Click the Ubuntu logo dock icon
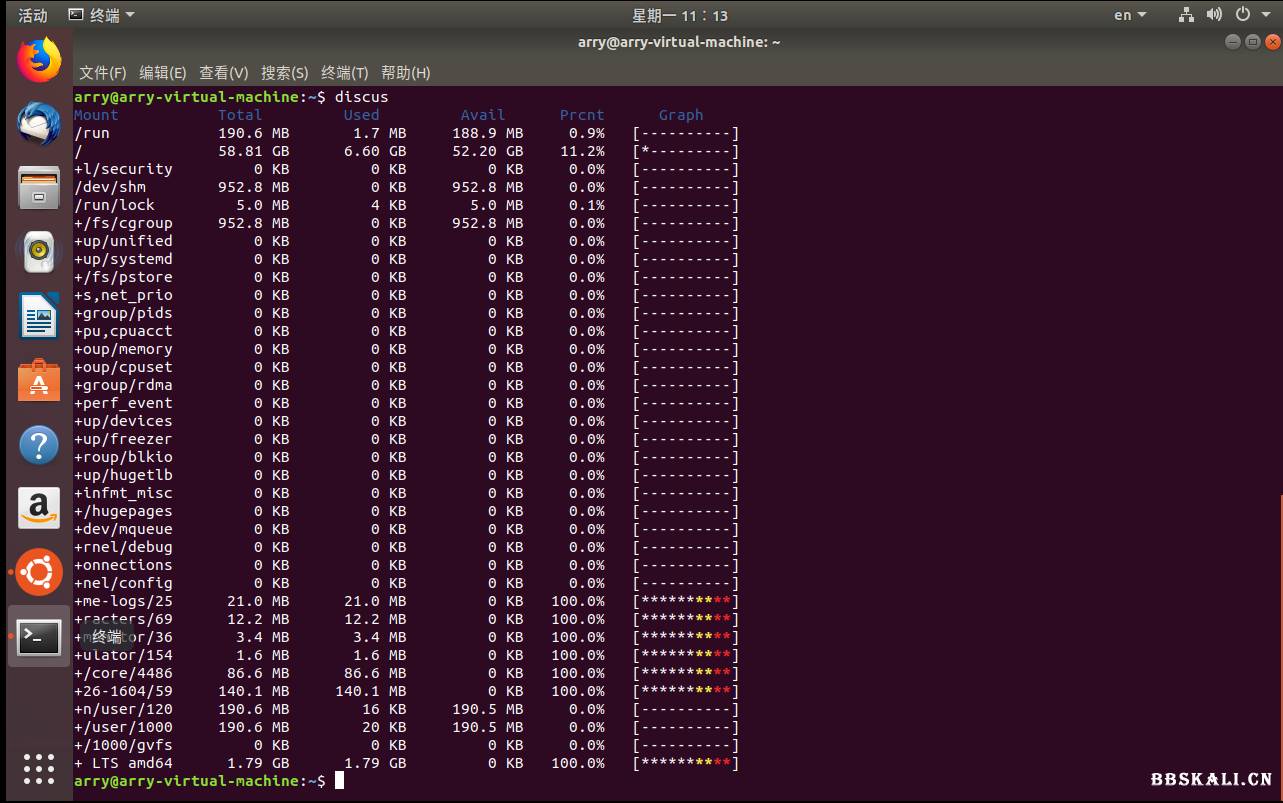Screen dimensions: 1283x803 pos(39,572)
